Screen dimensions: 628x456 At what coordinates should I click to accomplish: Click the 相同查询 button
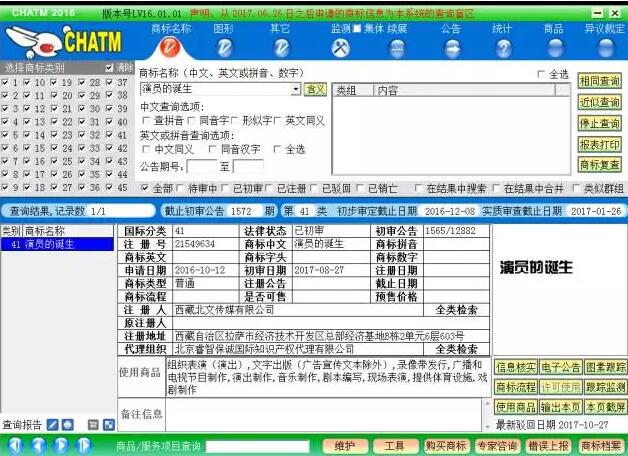(x=599, y=81)
